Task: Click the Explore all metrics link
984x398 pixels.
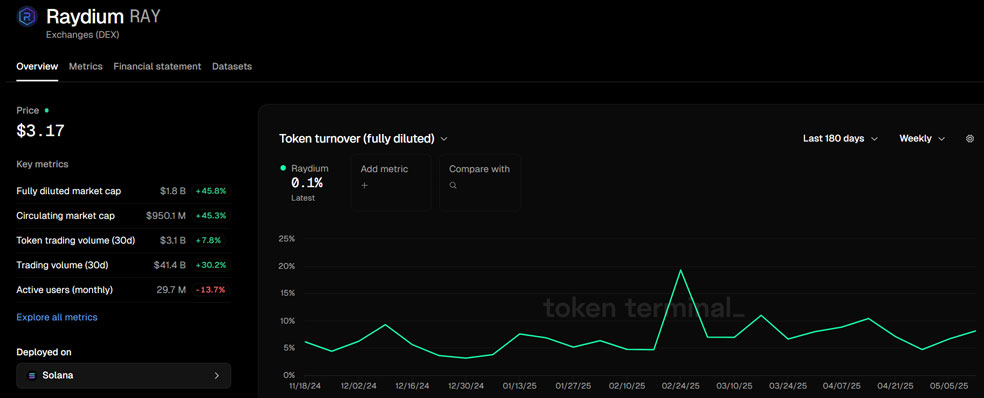Action: tap(56, 317)
